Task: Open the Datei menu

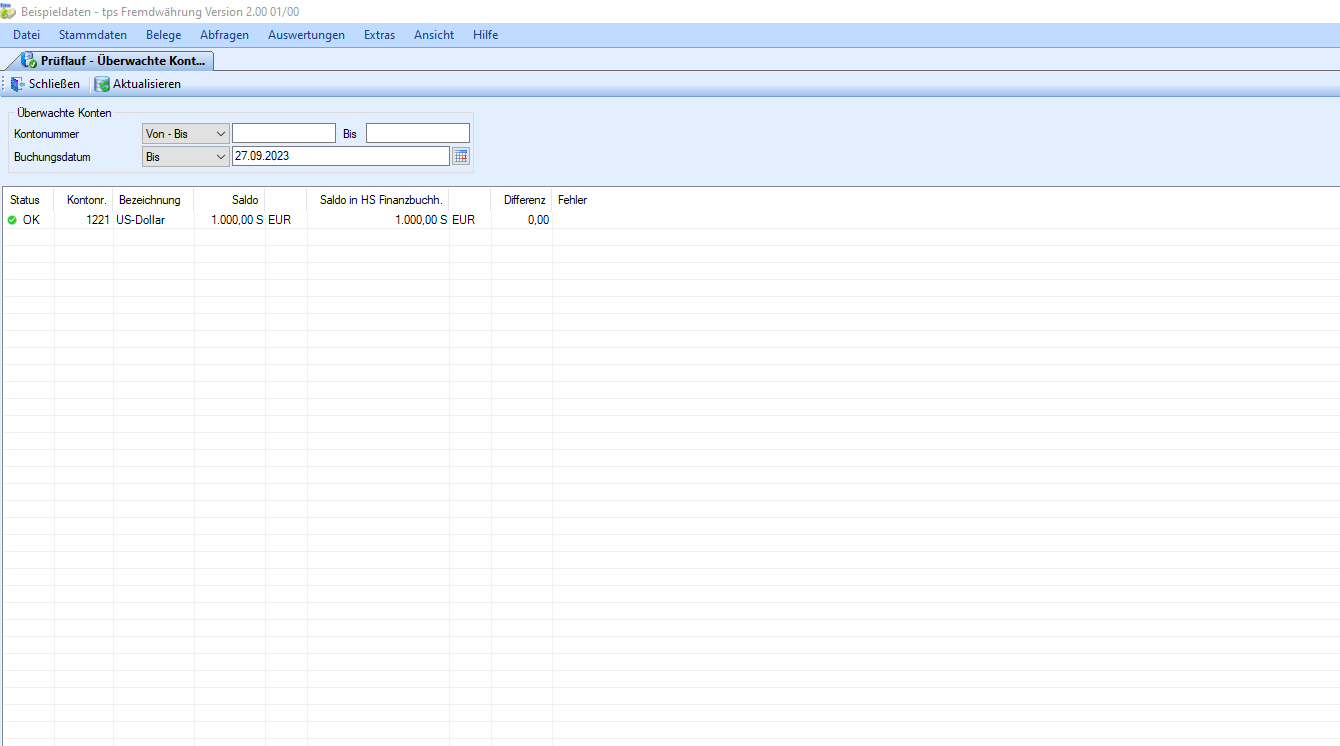Action: tap(27, 35)
